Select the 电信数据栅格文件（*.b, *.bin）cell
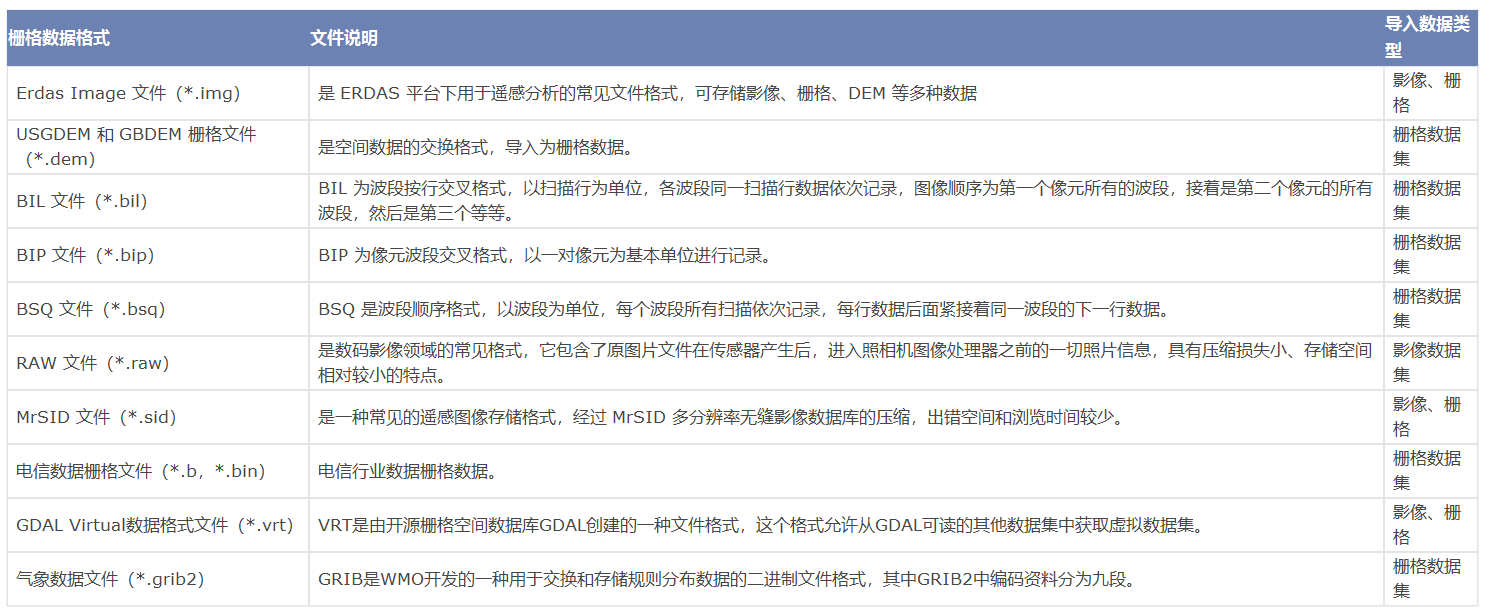The width and height of the screenshot is (1494, 616). click(158, 471)
